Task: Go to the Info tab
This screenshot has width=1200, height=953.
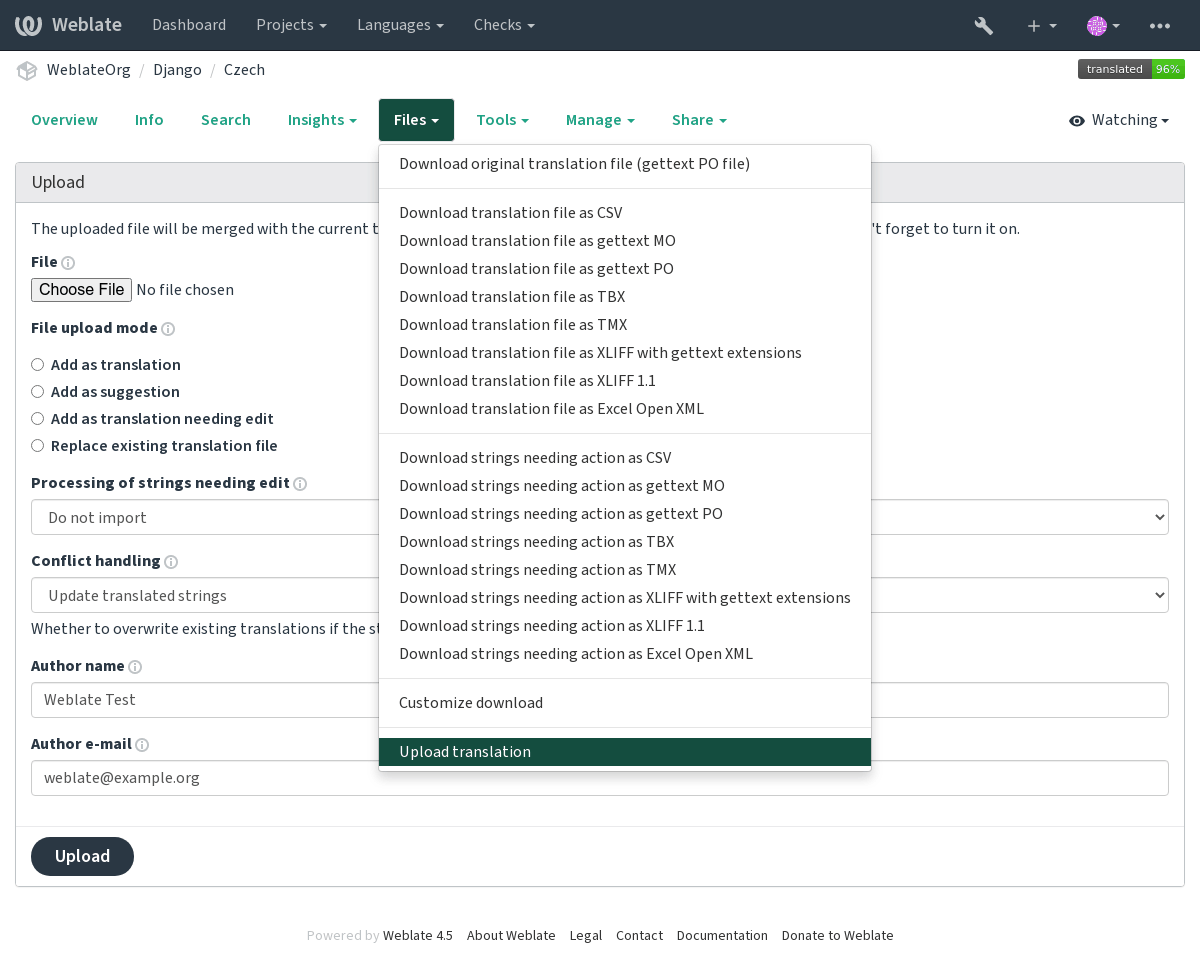Action: click(149, 120)
